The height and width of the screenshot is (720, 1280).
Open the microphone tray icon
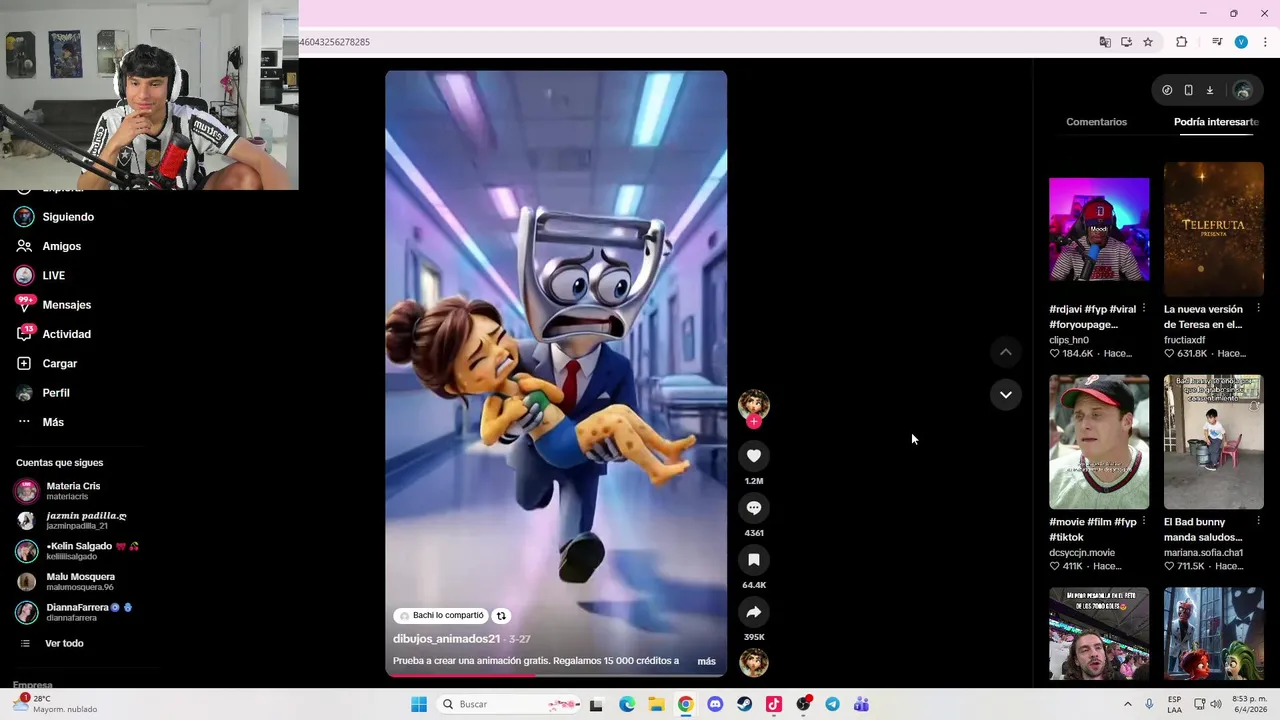tap(1149, 704)
